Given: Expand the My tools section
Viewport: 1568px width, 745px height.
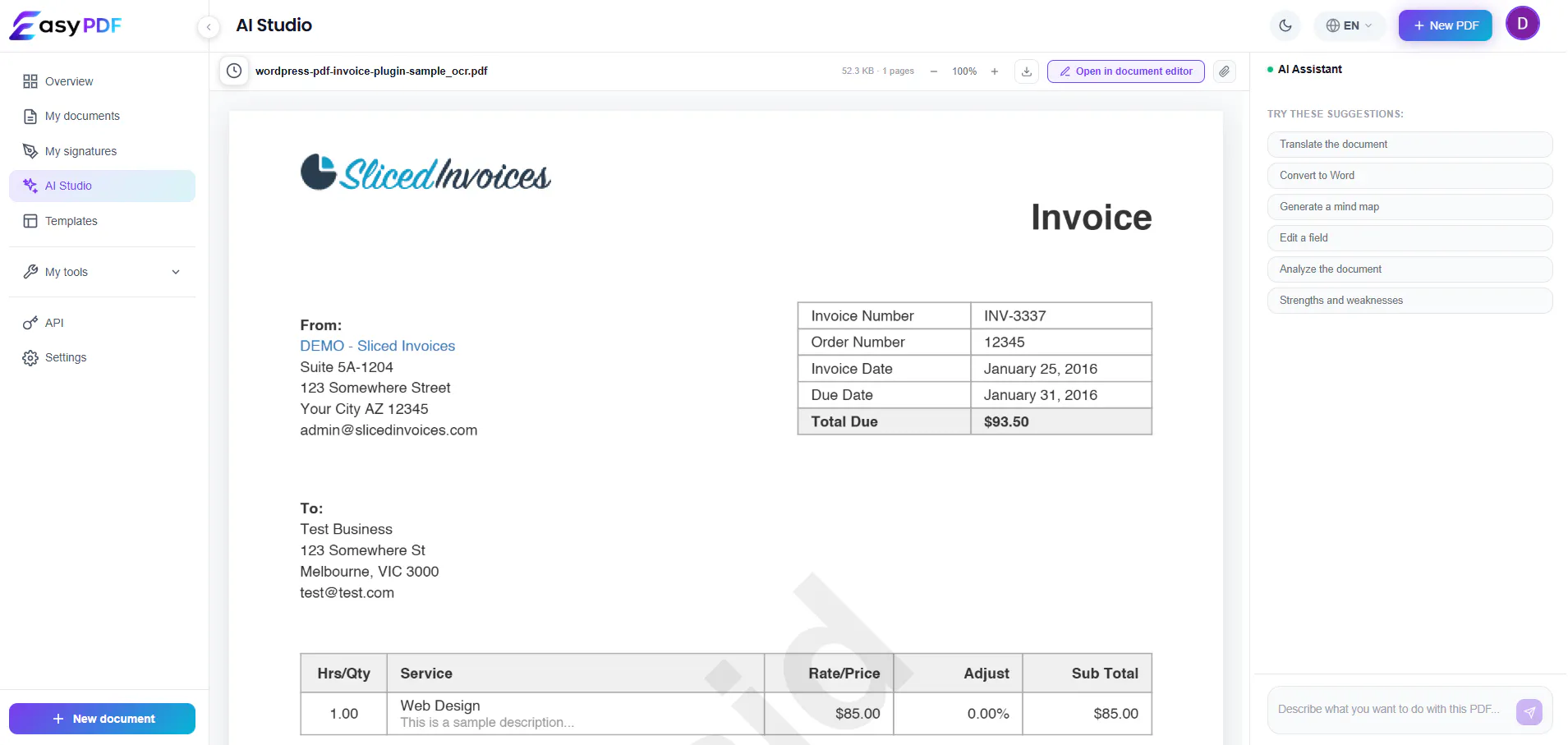Looking at the screenshot, I should [102, 272].
